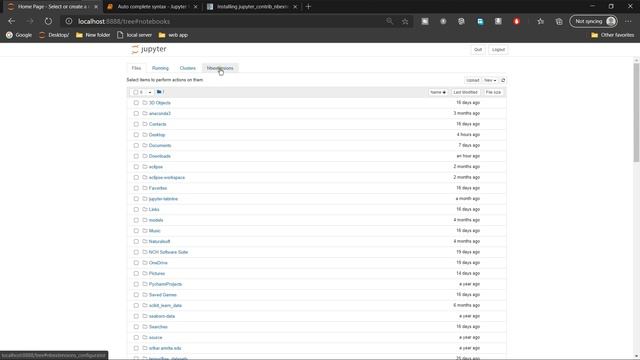Click the zoom magnifier in address bar
Viewport: 640px width, 360px height.
tap(389, 21)
